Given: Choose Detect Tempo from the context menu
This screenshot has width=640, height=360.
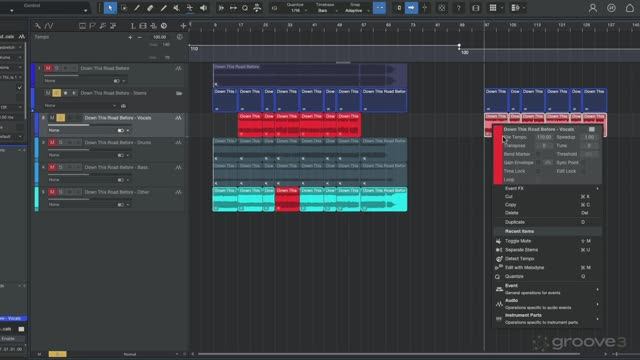Looking at the screenshot, I should point(547,259).
